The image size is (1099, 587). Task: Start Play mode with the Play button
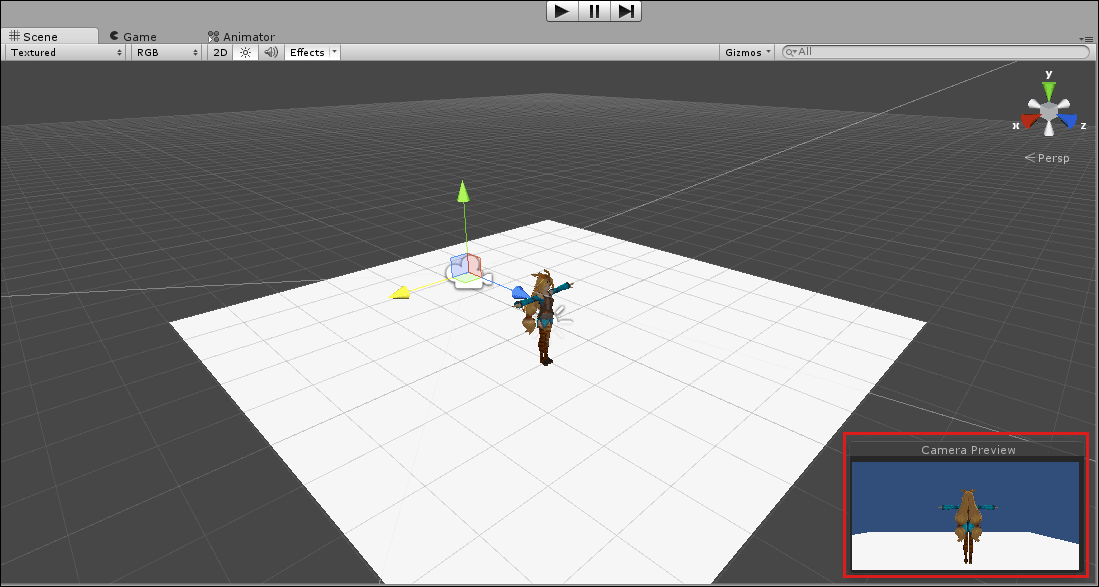pyautogui.click(x=562, y=11)
